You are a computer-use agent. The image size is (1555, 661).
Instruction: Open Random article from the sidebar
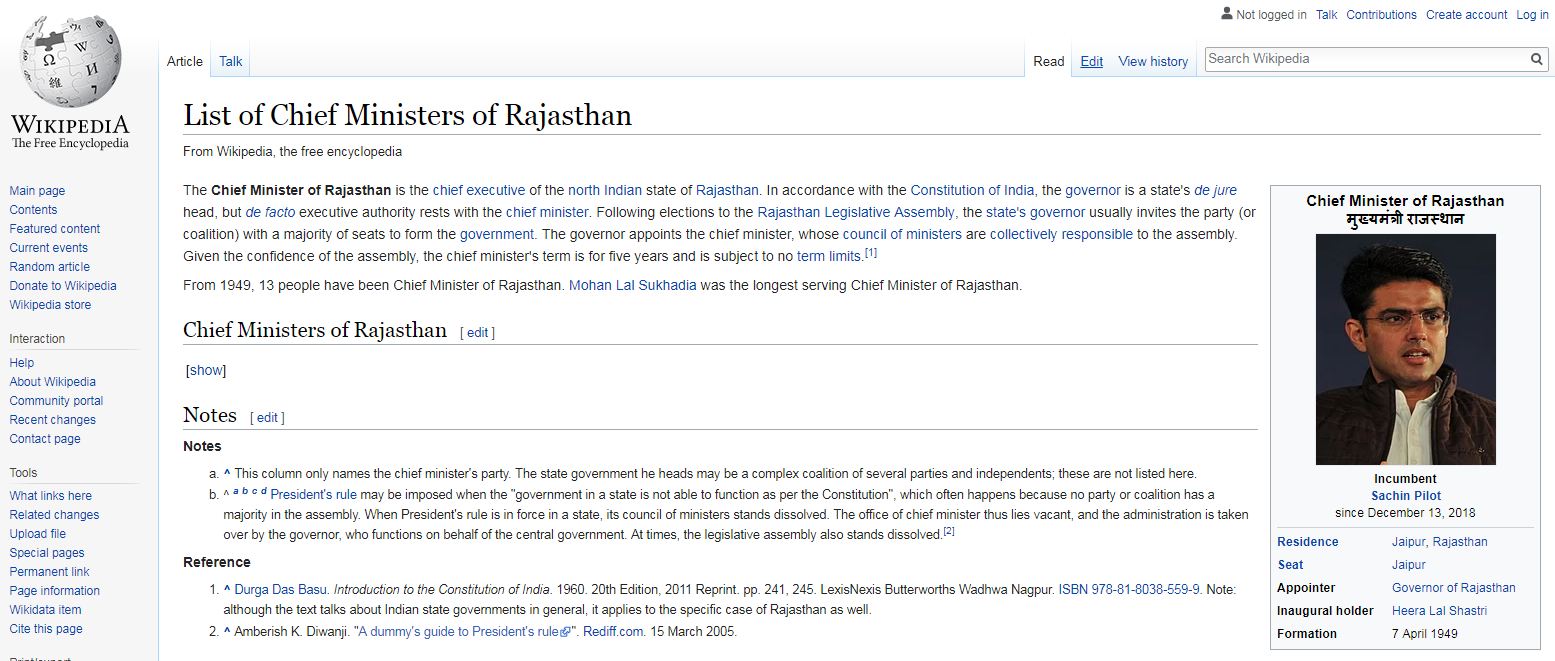pos(49,267)
